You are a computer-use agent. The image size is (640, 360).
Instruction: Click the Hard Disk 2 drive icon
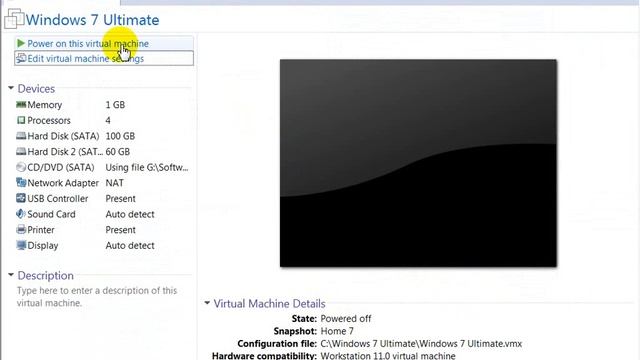tap(21, 151)
